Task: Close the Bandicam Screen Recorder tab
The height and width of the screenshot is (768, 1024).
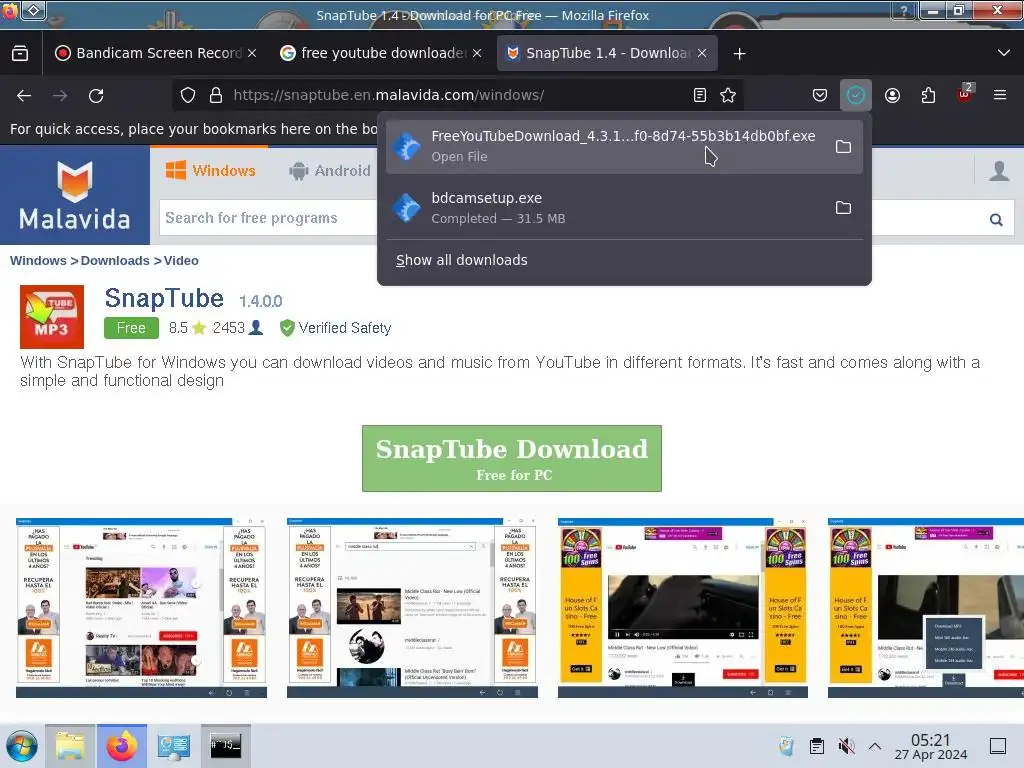Action: (252, 53)
